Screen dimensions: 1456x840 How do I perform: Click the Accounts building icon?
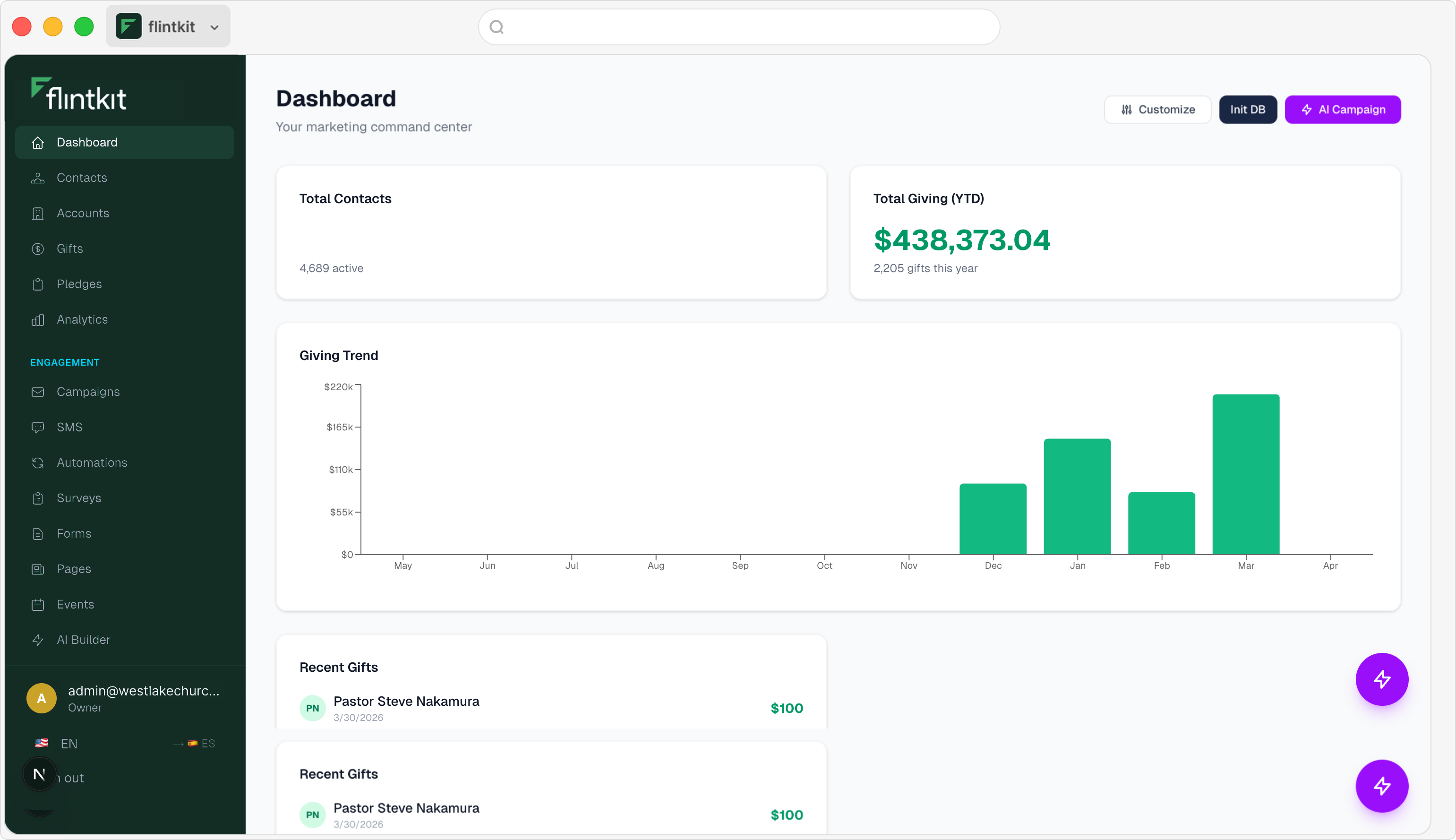tap(38, 214)
